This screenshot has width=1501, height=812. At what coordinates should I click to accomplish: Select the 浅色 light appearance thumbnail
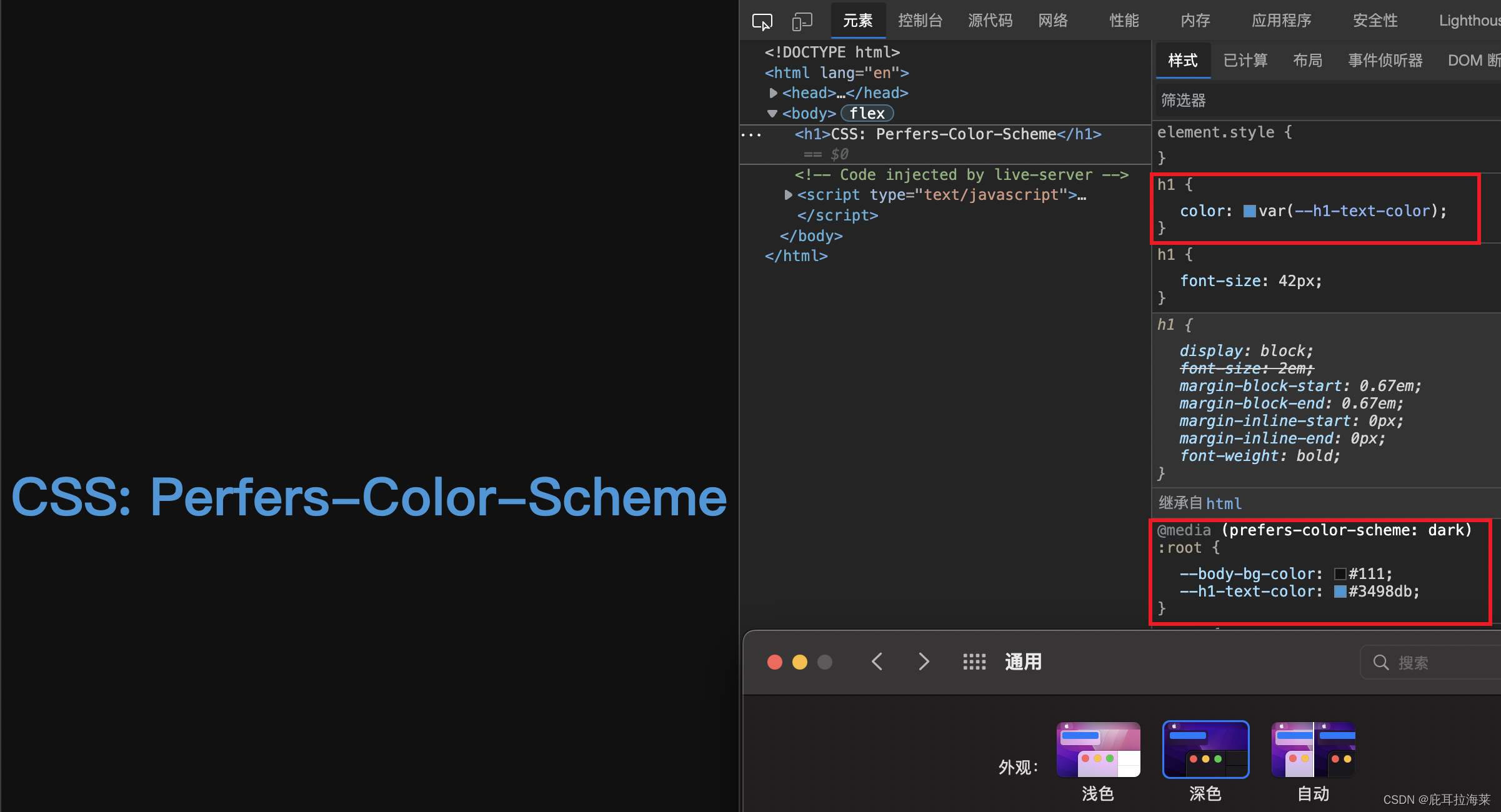pyautogui.click(x=1098, y=750)
